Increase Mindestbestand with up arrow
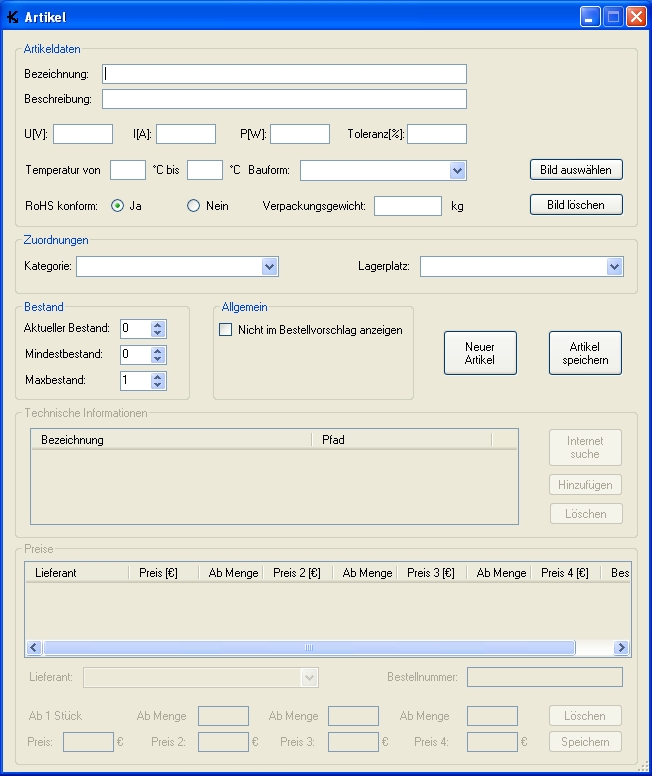 157,351
